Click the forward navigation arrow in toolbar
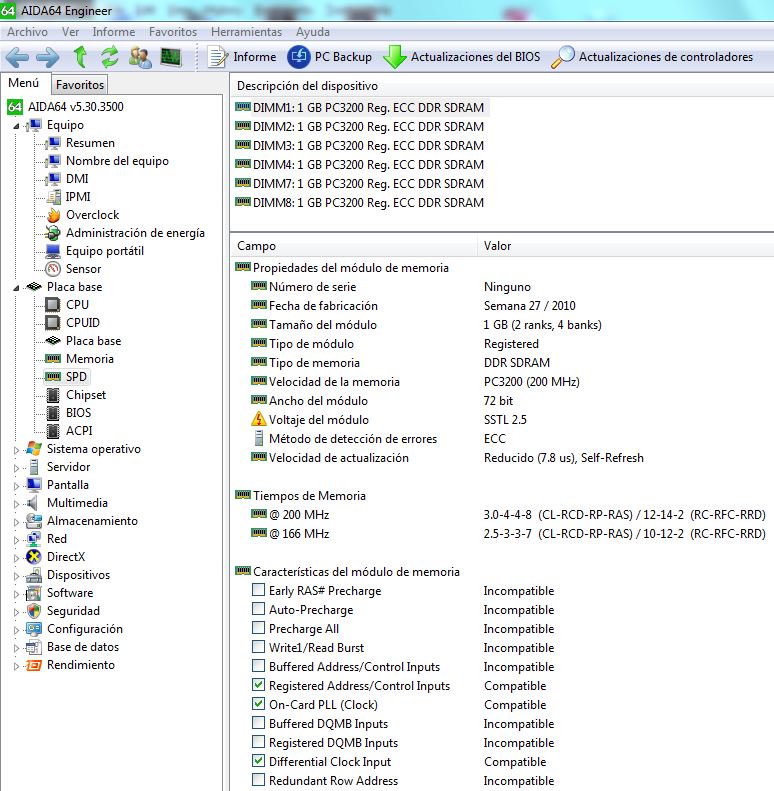The image size is (774, 791). click(48, 57)
